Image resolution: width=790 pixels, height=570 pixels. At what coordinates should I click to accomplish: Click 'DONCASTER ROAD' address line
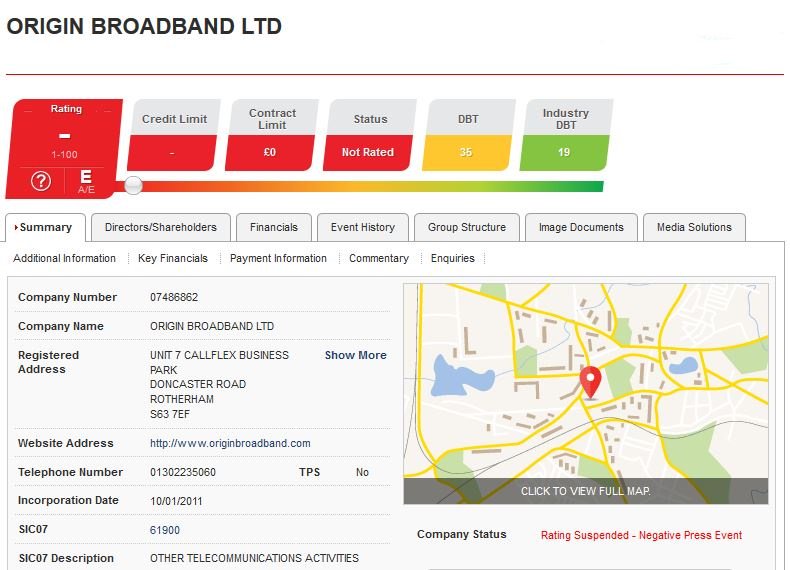click(198, 384)
